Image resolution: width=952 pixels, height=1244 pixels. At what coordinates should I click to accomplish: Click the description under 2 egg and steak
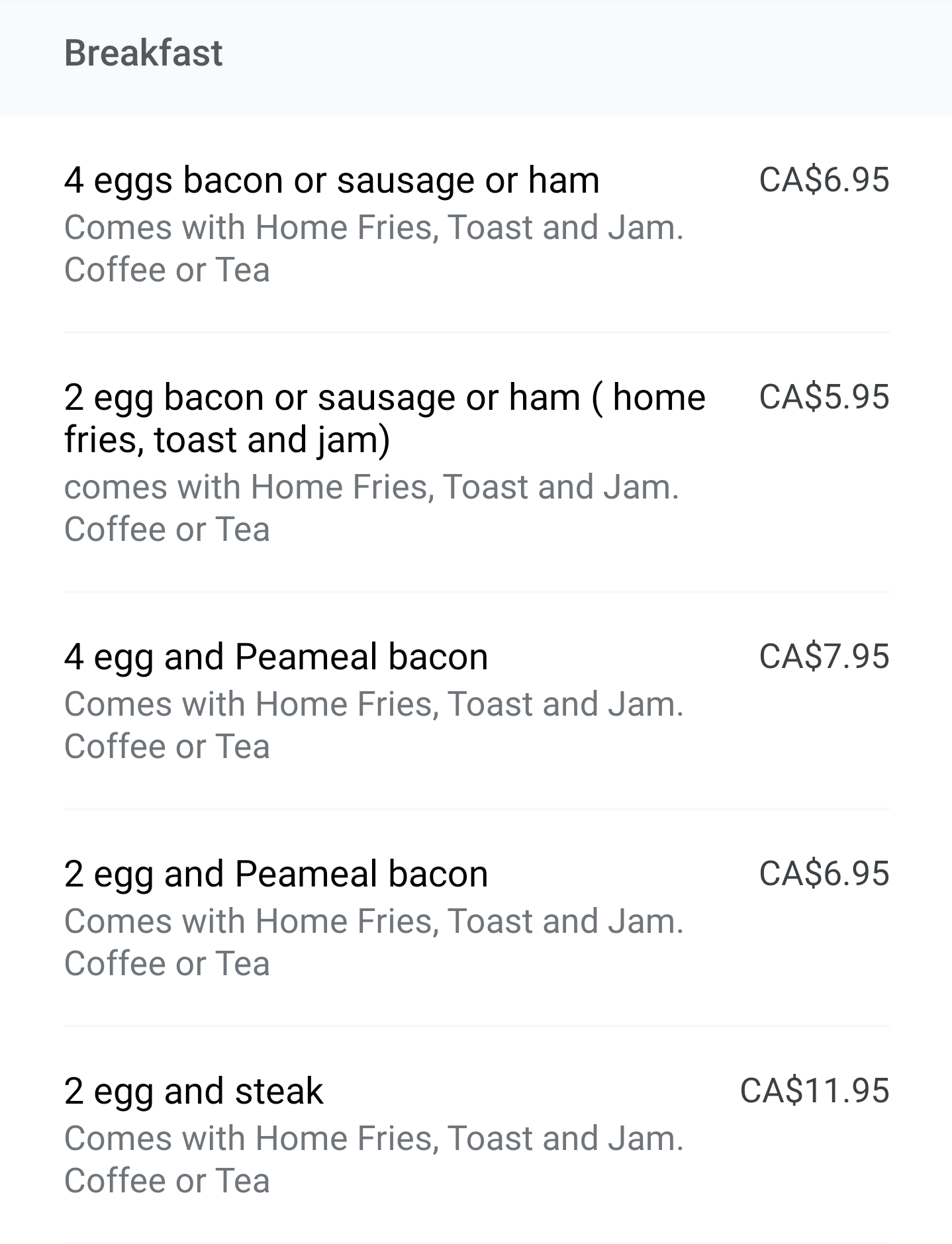click(373, 1139)
